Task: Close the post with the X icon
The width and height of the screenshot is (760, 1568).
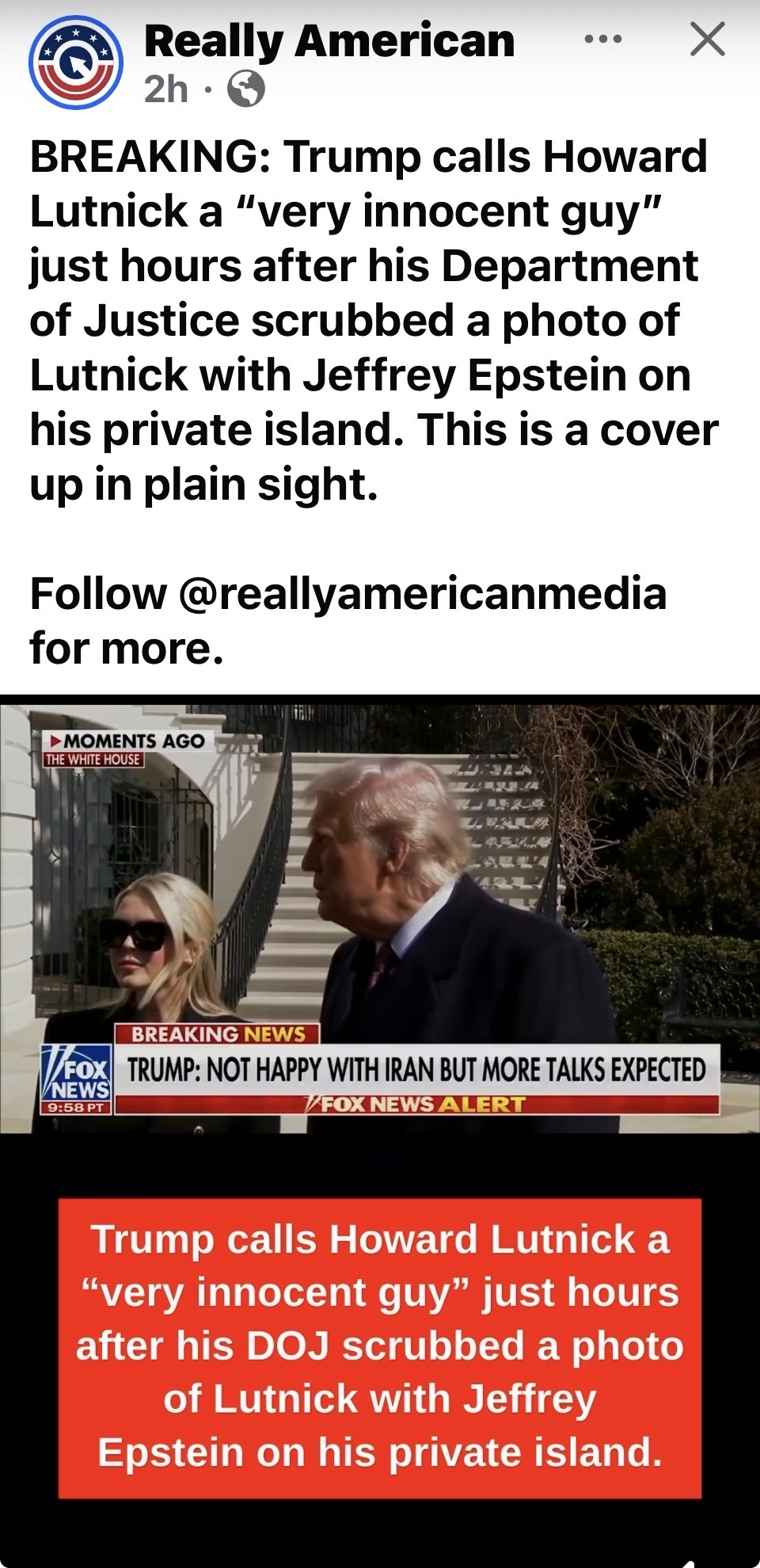Action: (x=707, y=40)
